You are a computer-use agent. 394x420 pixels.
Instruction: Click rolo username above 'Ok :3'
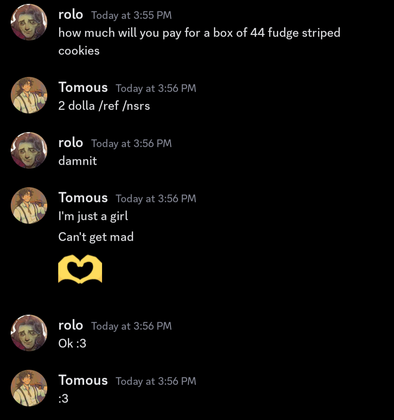click(x=71, y=325)
